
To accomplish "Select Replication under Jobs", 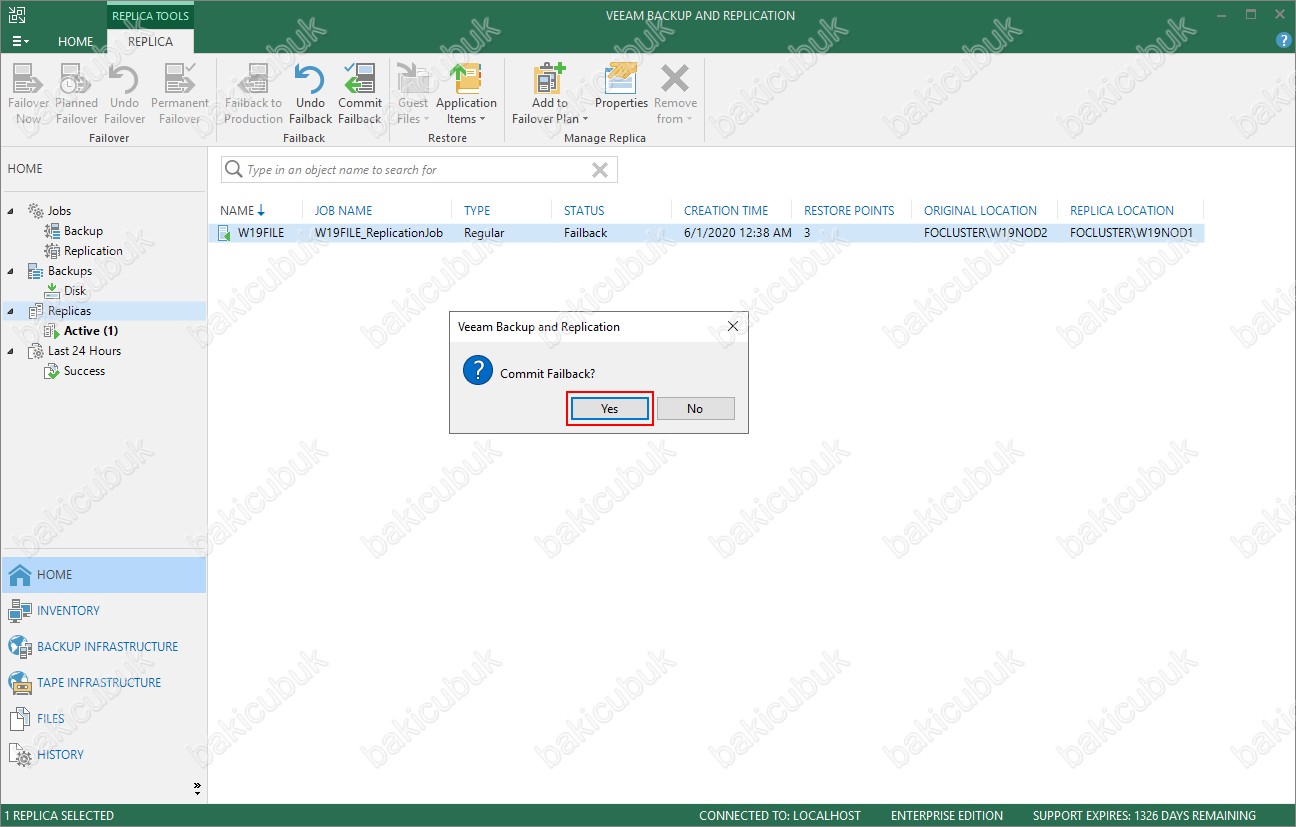I will pyautogui.click(x=93, y=251).
